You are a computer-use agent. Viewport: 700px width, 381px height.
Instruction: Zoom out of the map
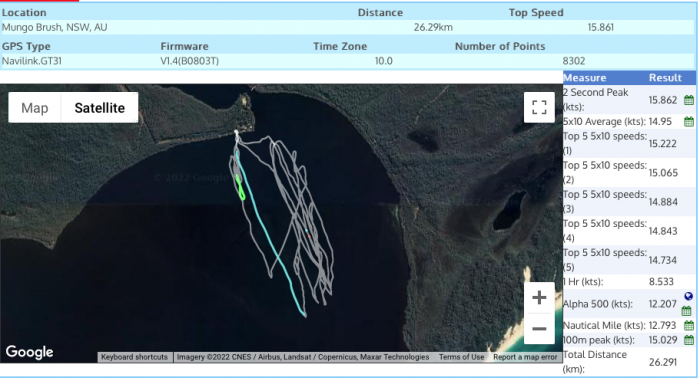[x=539, y=329]
